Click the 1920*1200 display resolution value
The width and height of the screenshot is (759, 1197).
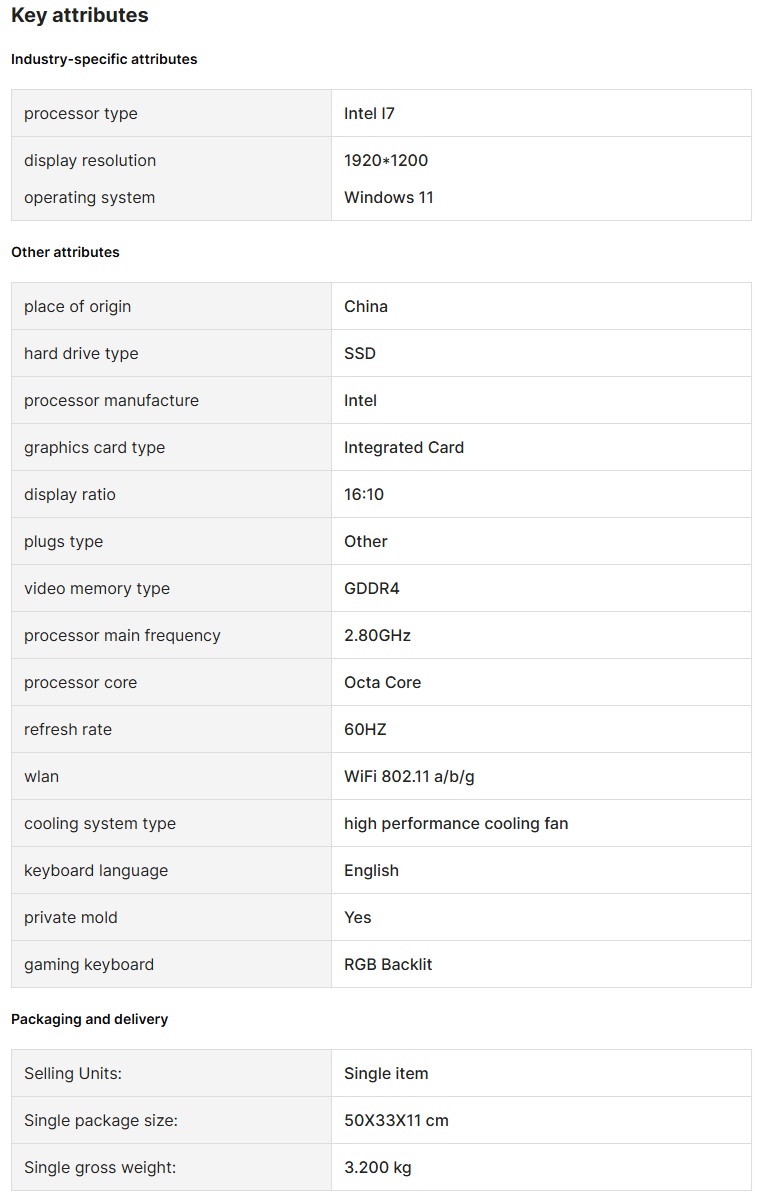(x=386, y=160)
